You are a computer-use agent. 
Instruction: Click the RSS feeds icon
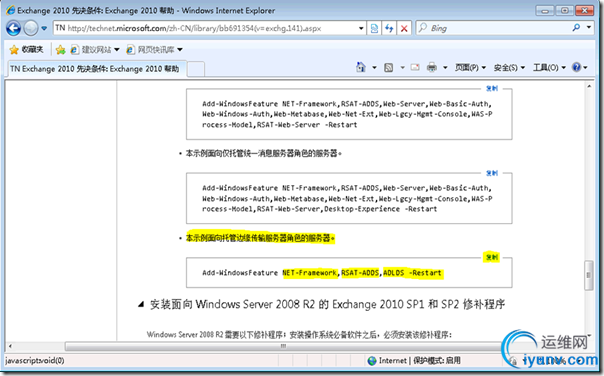click(389, 68)
